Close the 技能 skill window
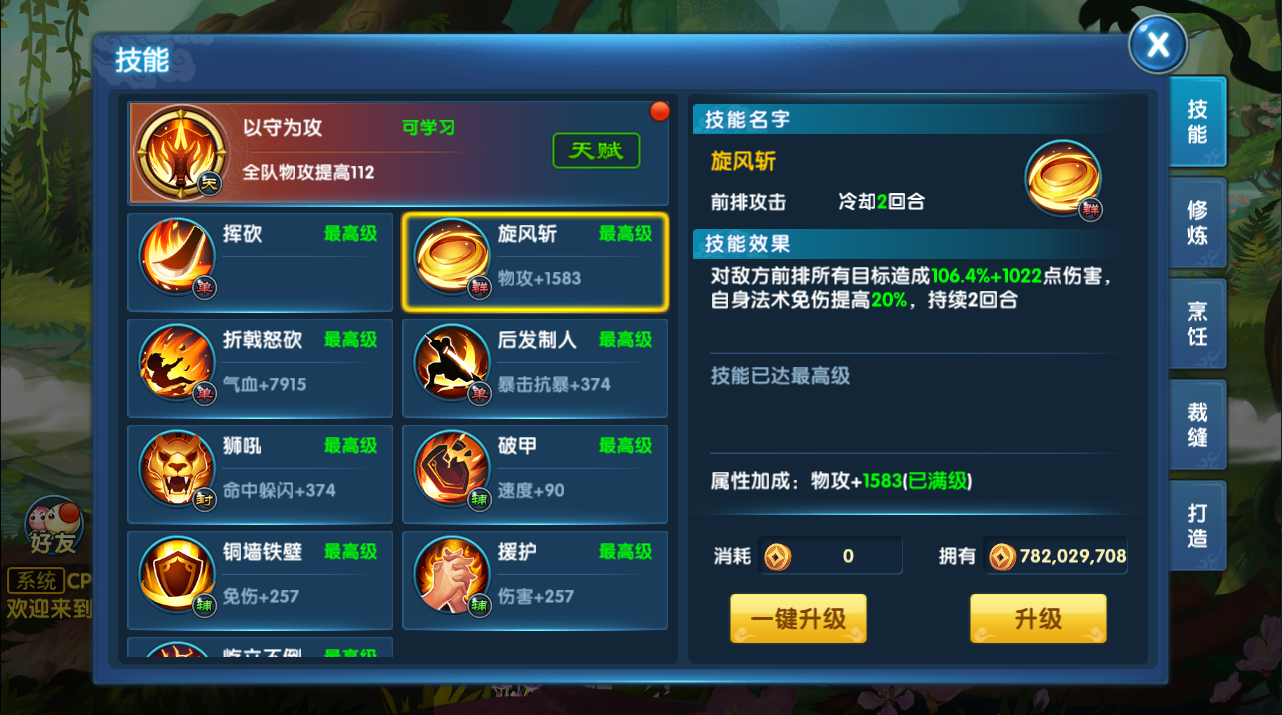This screenshot has width=1282, height=715. pyautogui.click(x=1158, y=44)
